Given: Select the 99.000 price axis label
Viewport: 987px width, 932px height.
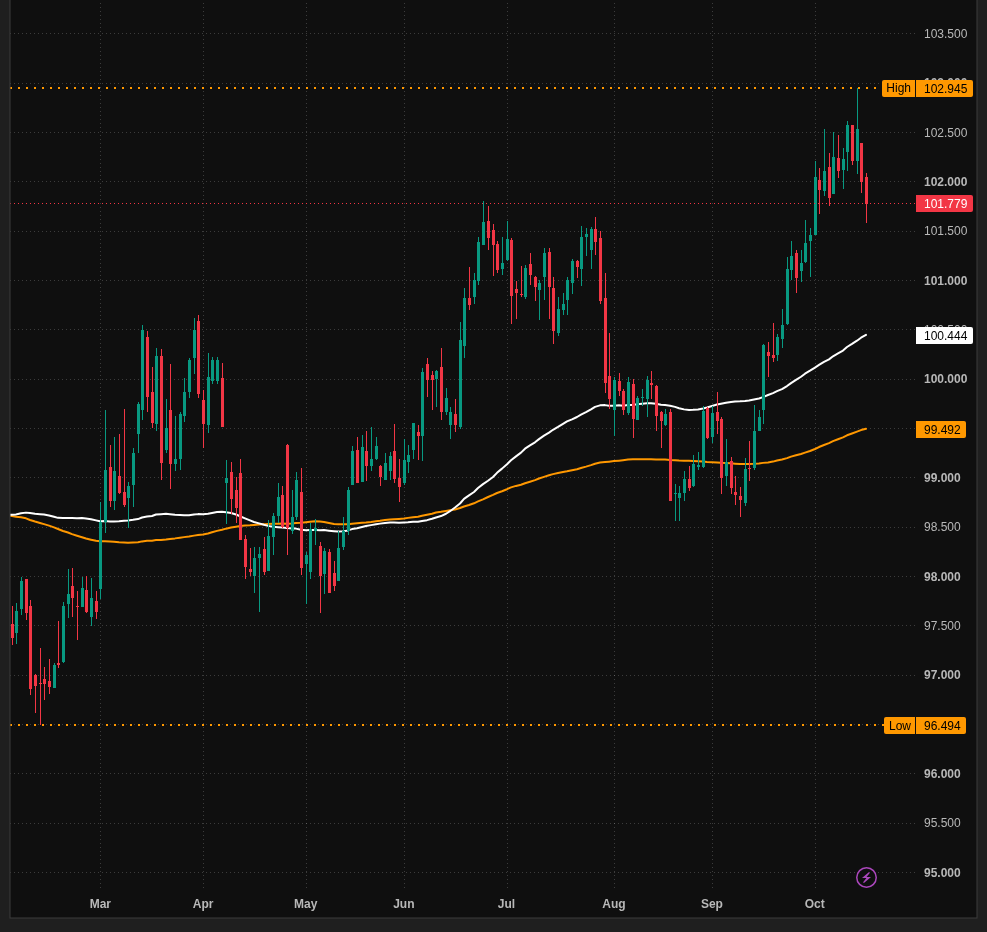Looking at the screenshot, I should [942, 478].
